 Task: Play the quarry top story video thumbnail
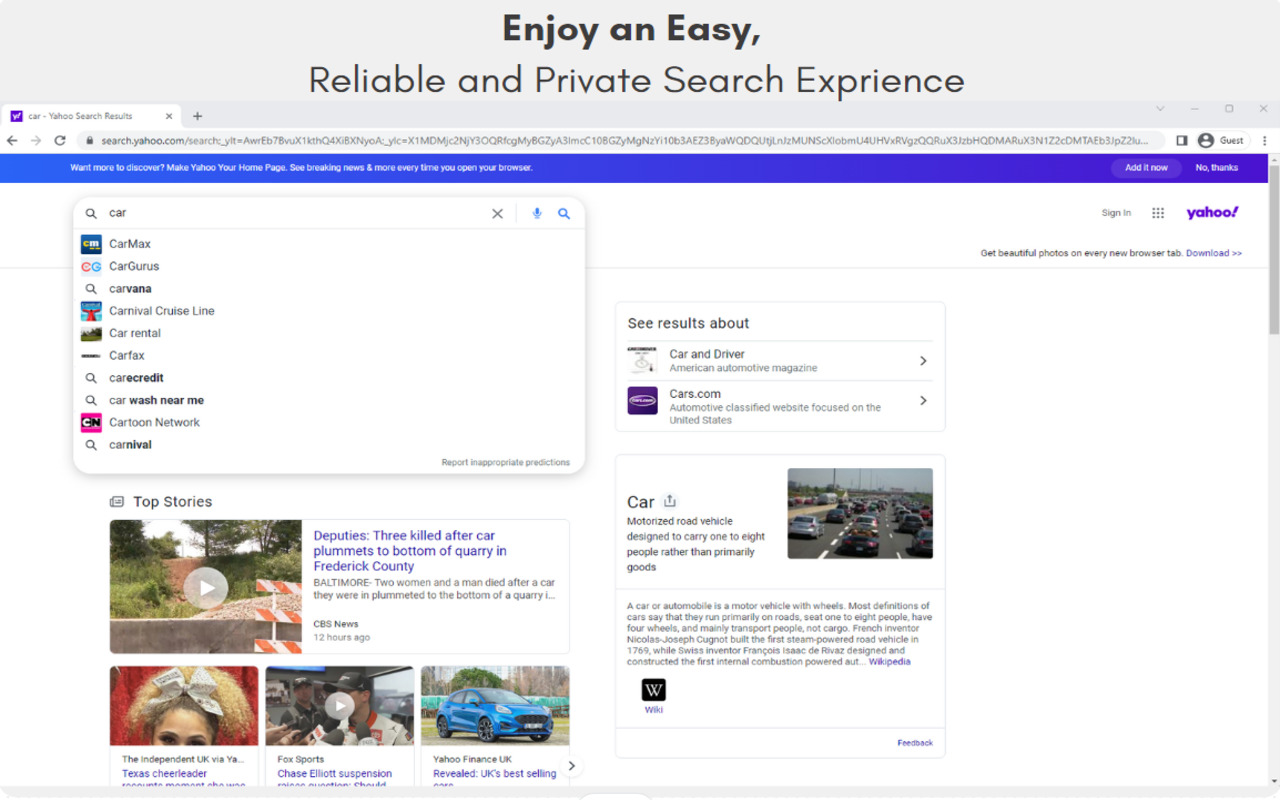[x=206, y=587]
